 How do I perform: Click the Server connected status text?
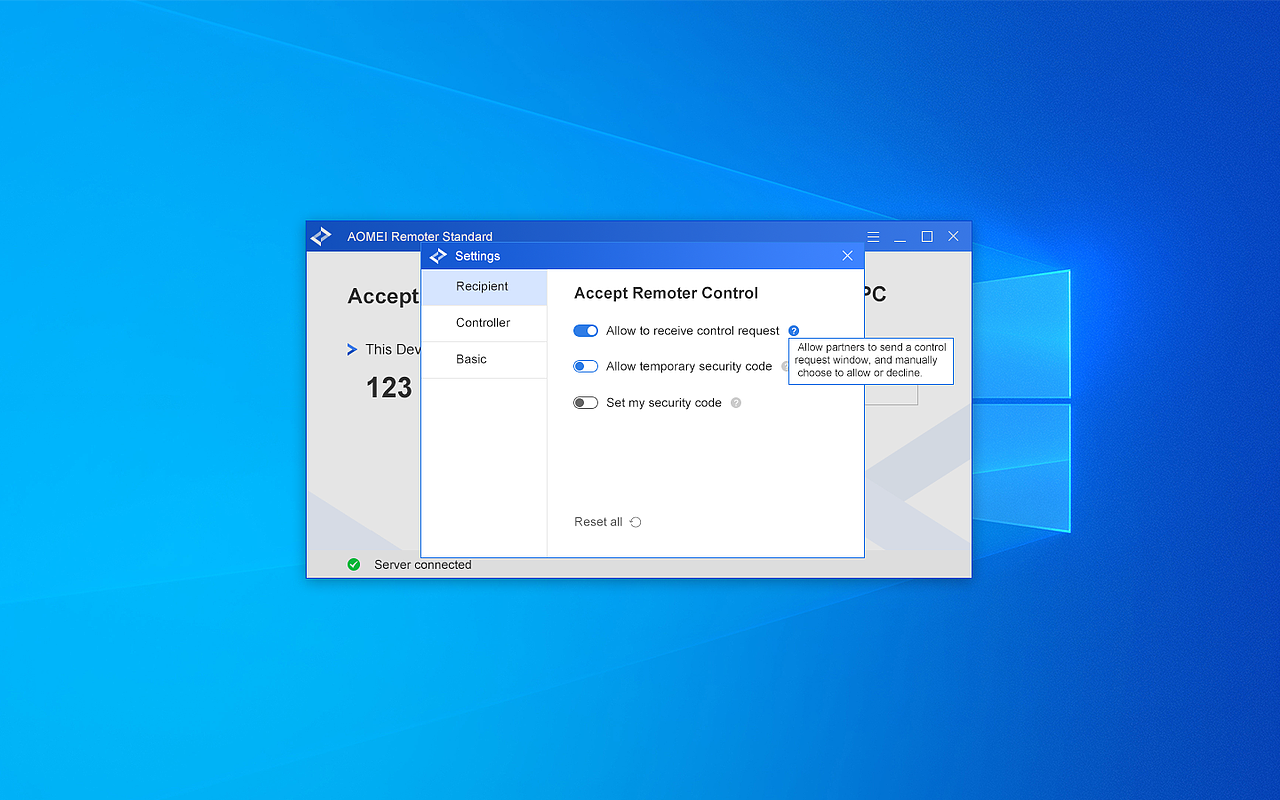pyautogui.click(x=423, y=565)
